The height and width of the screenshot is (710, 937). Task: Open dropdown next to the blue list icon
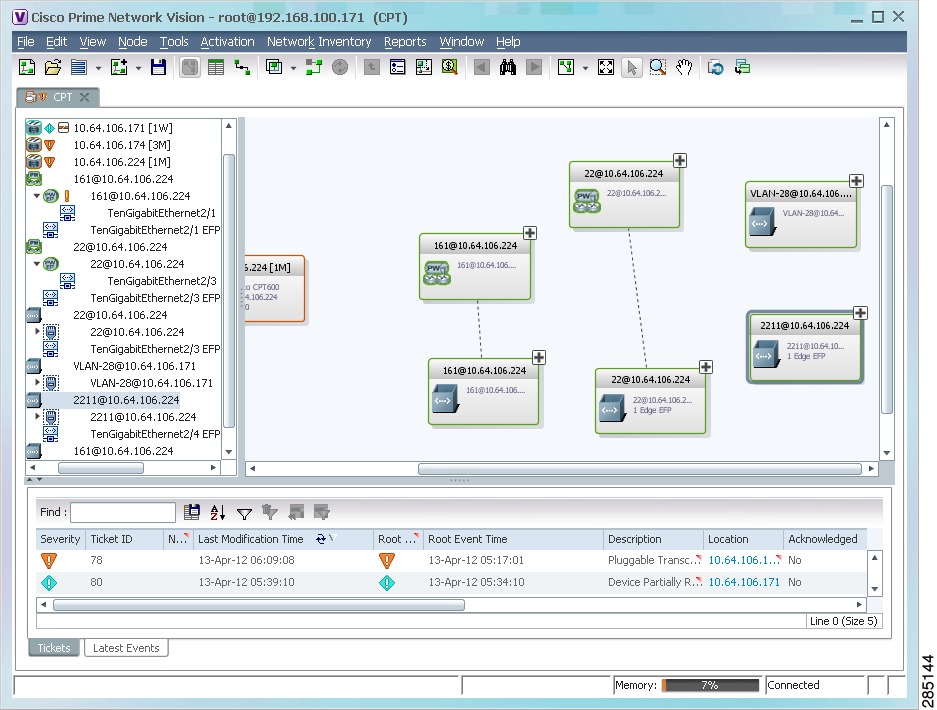(x=98, y=68)
